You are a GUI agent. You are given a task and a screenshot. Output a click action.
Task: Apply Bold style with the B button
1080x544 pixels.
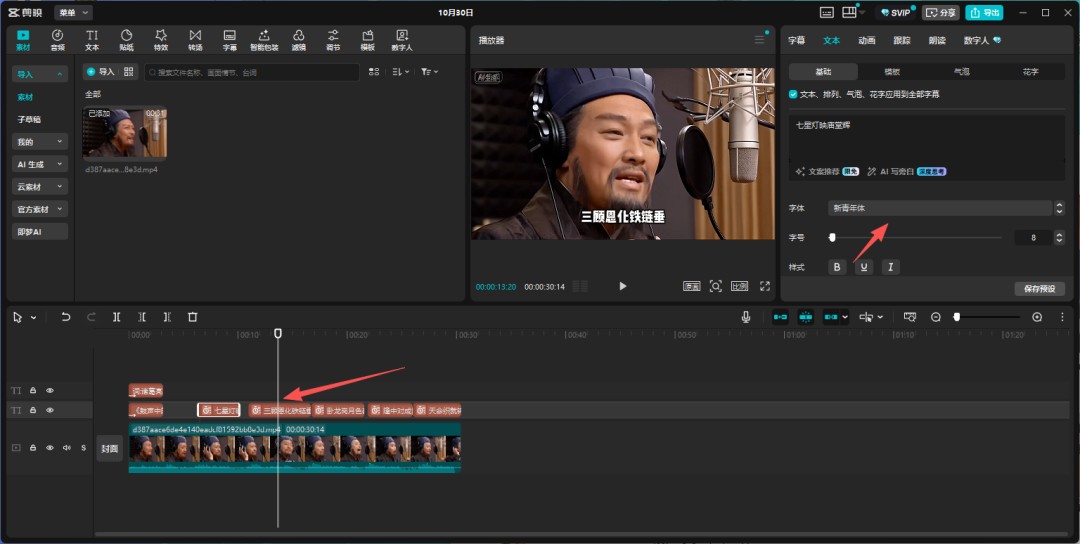point(837,267)
